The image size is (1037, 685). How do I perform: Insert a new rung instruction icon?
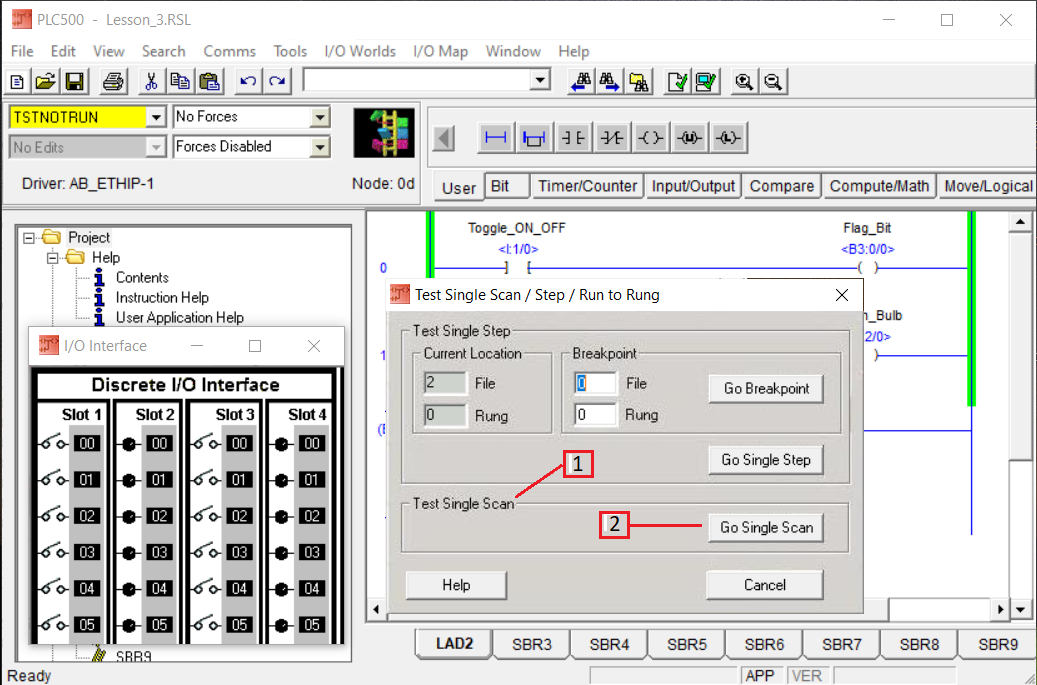(x=495, y=138)
